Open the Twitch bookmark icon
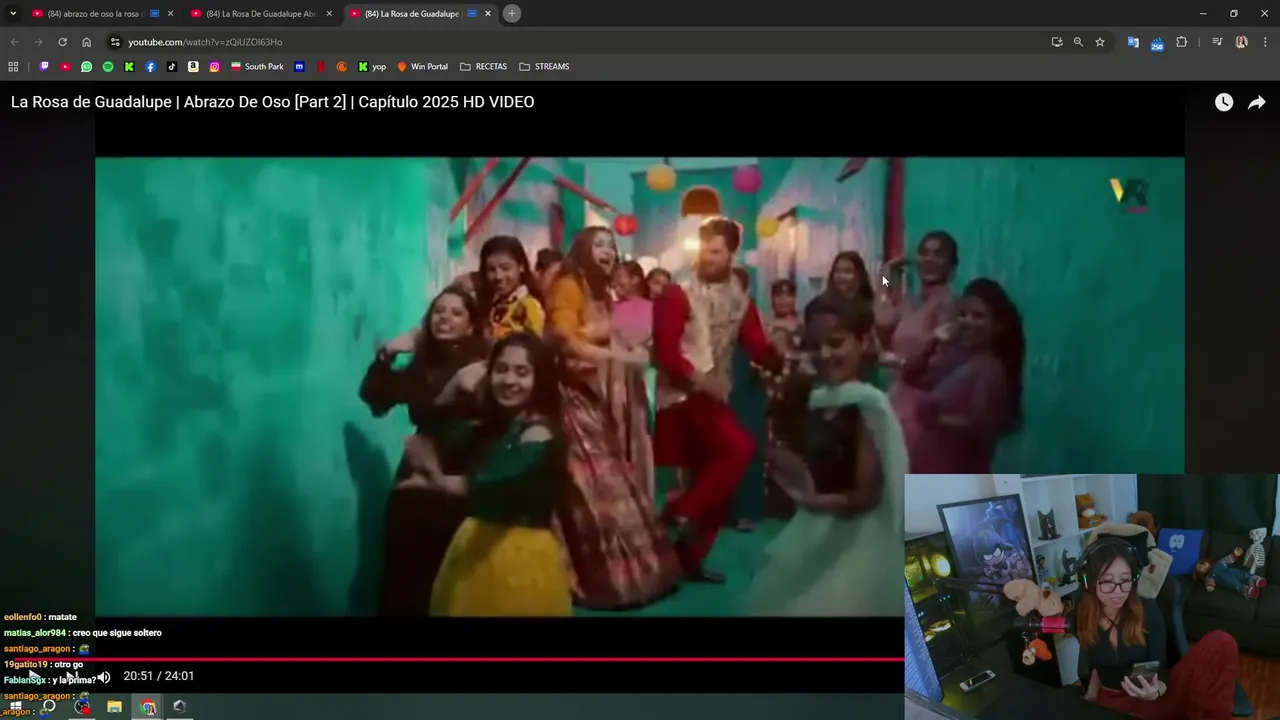This screenshot has height=720, width=1280. (x=44, y=67)
